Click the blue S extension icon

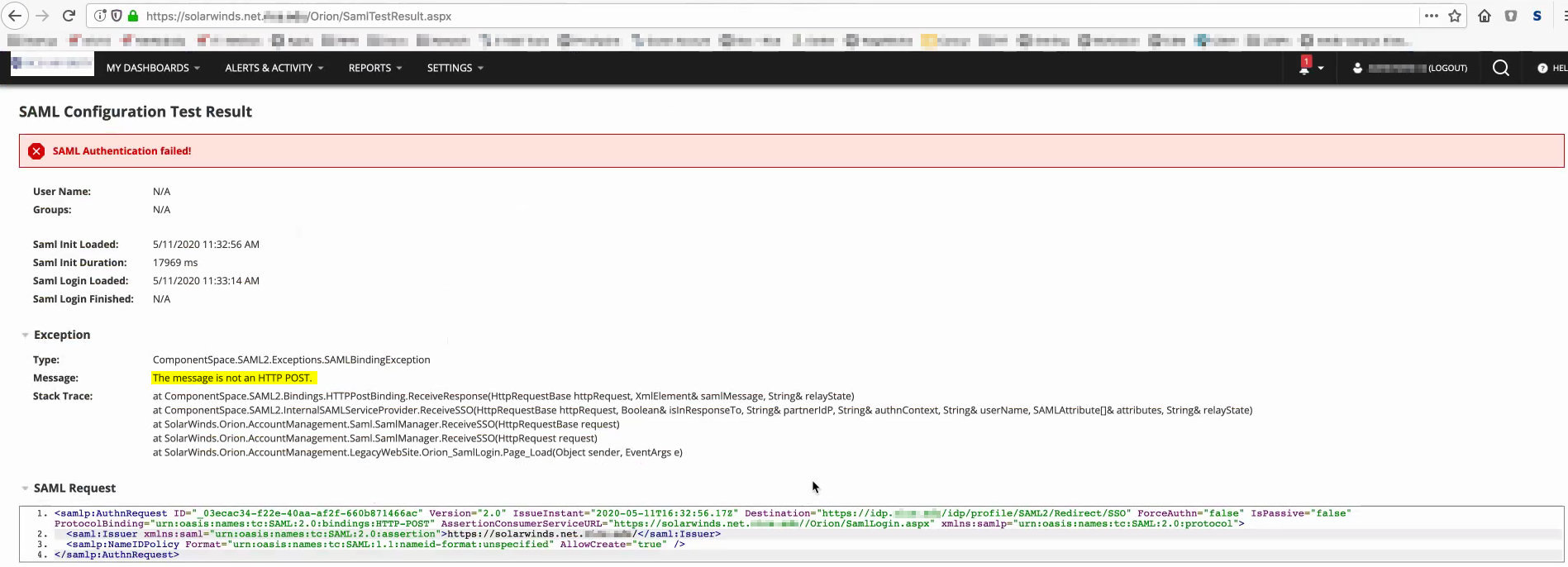(x=1537, y=16)
